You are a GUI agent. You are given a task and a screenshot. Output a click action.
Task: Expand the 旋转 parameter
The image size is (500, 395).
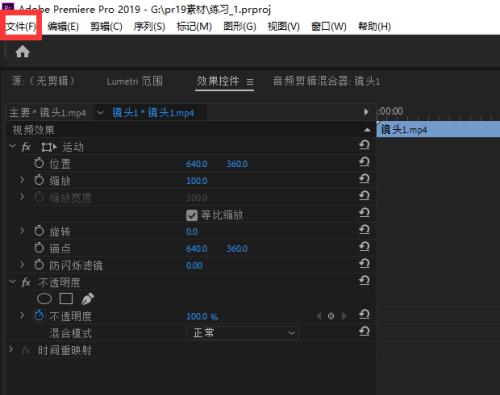(22, 231)
